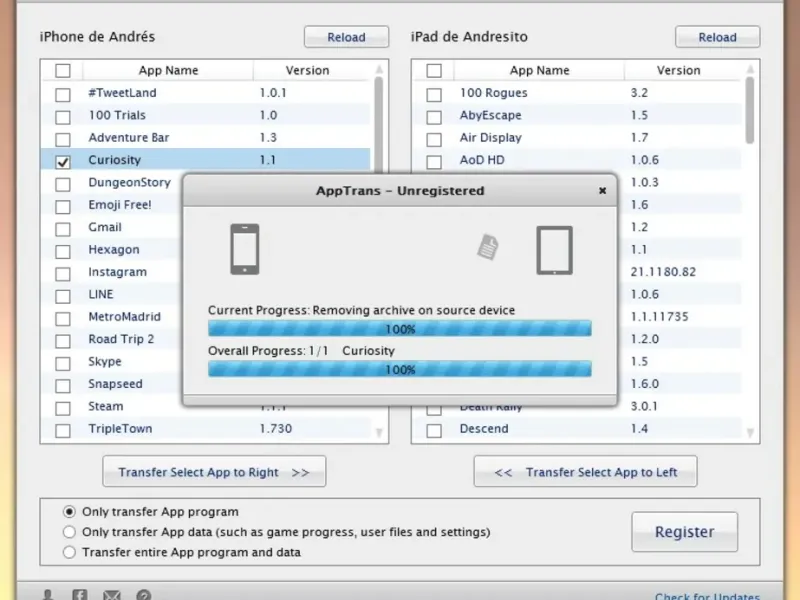Sort the iPhone list by the App Name header
Screen dimensions: 800x600
(x=168, y=70)
